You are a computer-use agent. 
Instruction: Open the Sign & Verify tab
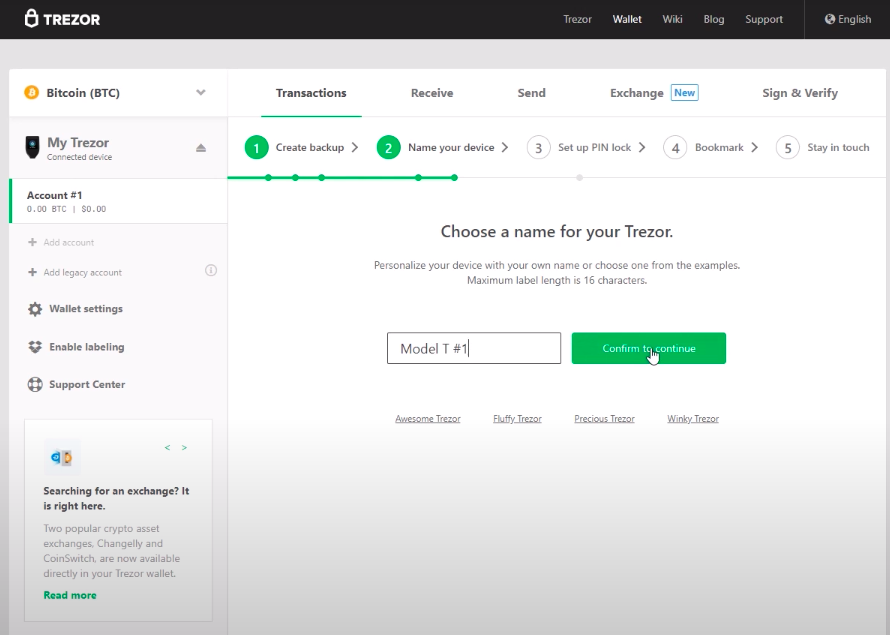coord(800,93)
